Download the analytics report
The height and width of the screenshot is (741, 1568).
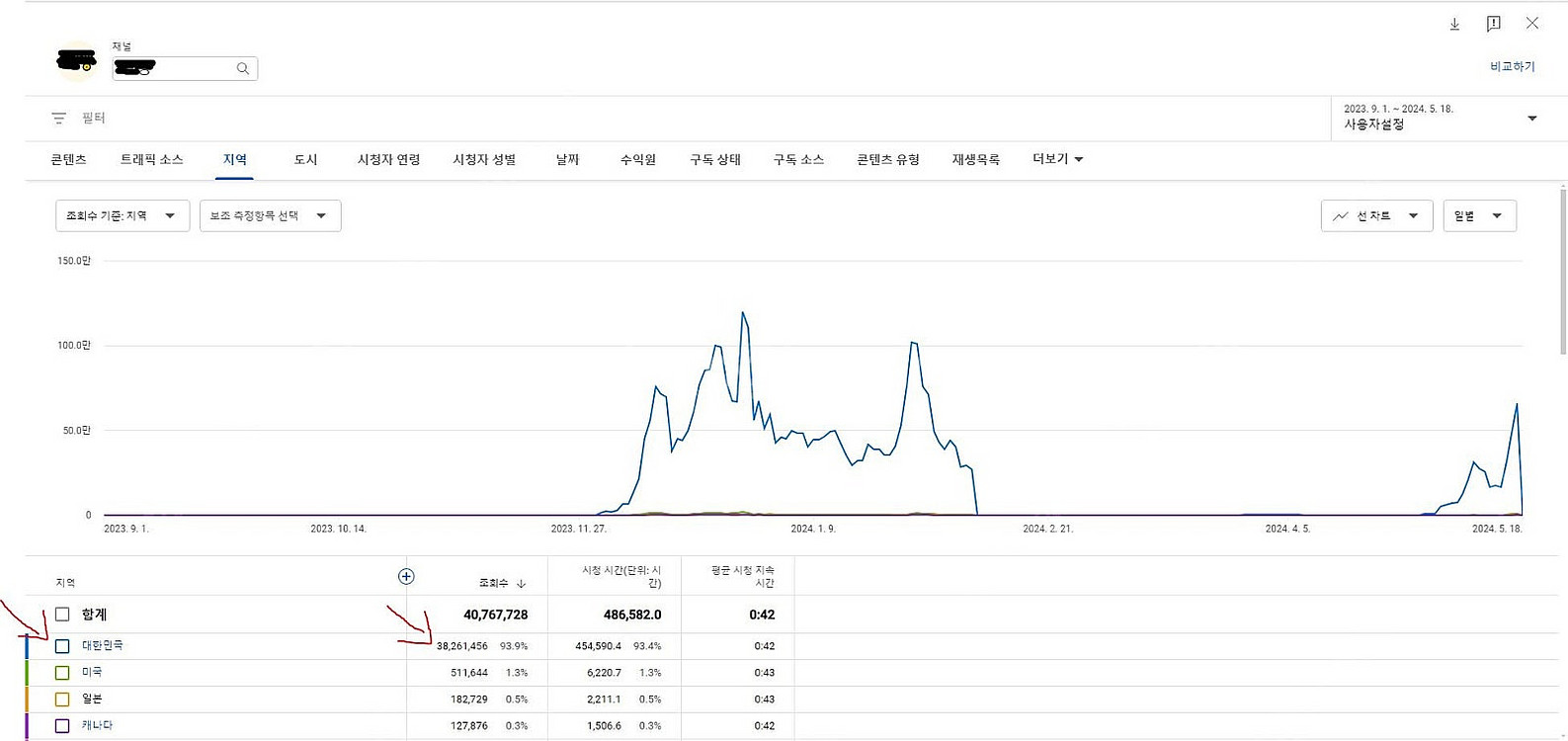(x=1454, y=24)
